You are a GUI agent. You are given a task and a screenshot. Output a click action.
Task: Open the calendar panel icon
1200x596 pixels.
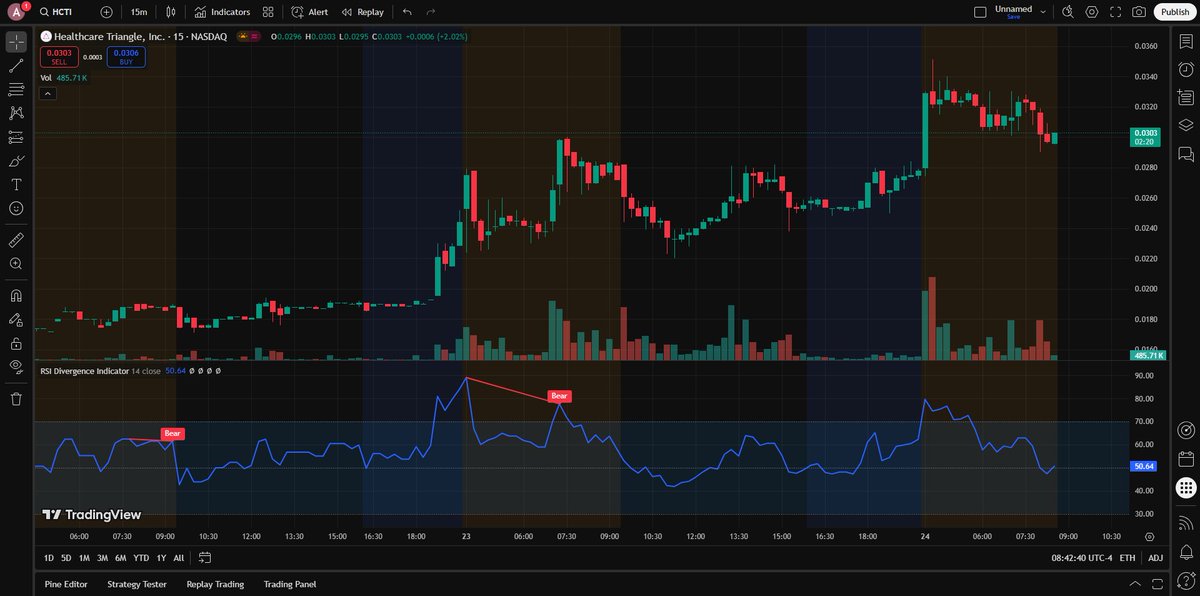(1186, 460)
